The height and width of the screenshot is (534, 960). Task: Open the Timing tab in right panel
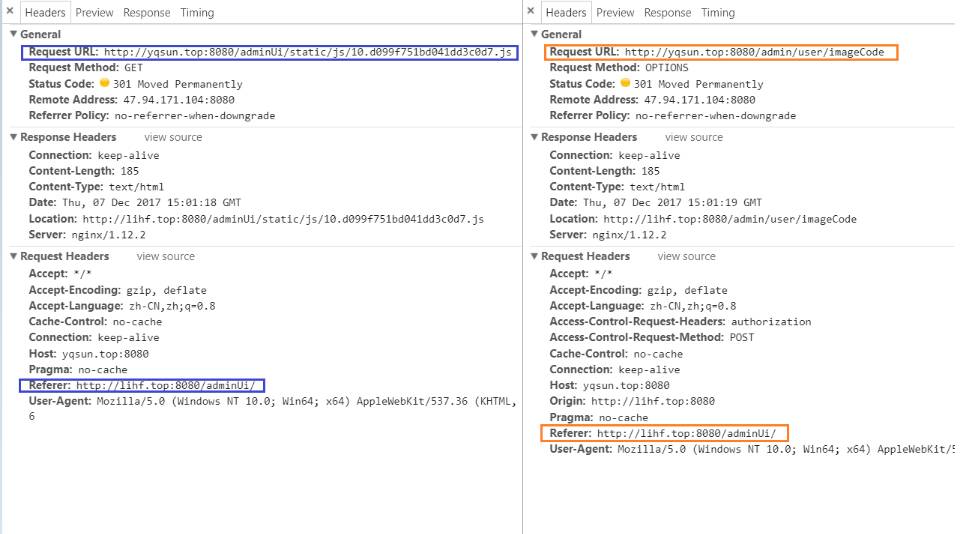pyautogui.click(x=718, y=13)
